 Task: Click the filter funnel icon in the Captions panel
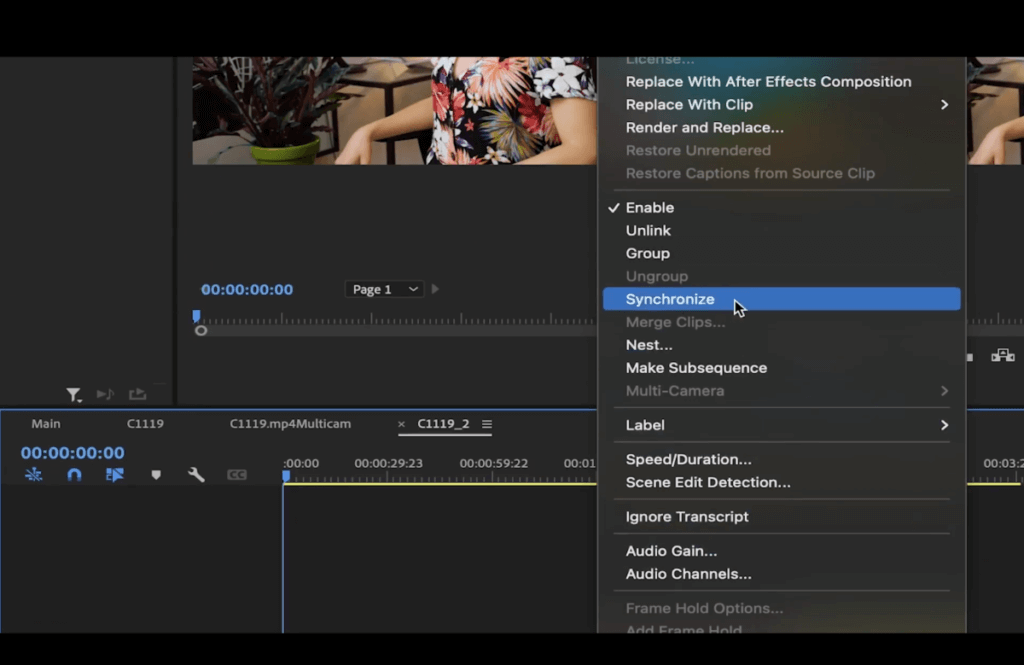point(73,394)
